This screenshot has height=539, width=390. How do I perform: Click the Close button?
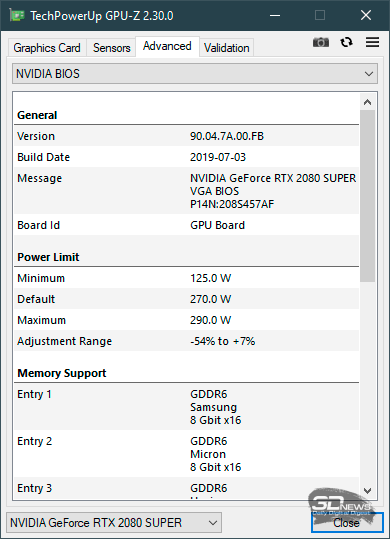coord(347,523)
